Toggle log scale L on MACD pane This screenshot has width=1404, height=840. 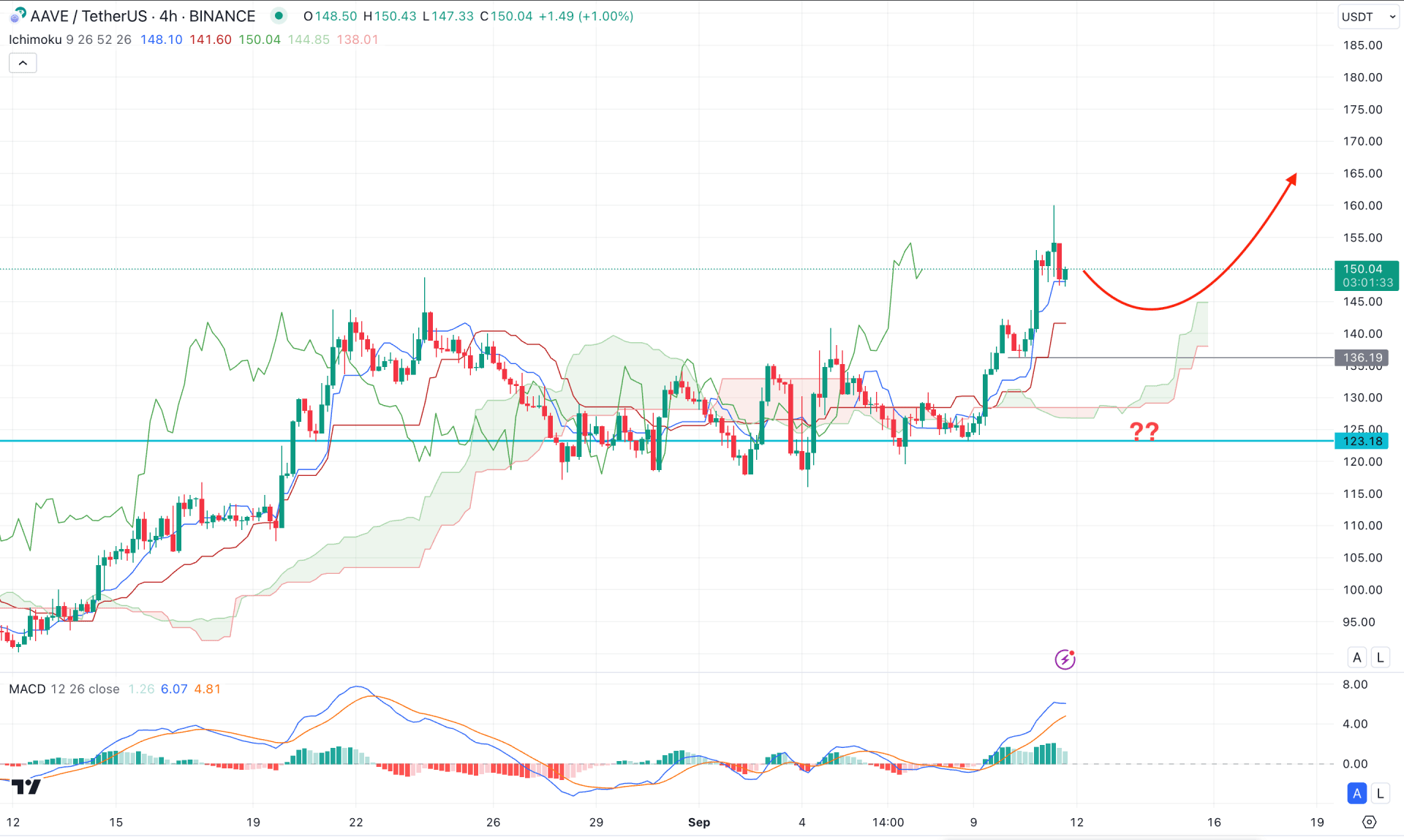pyautogui.click(x=1380, y=793)
